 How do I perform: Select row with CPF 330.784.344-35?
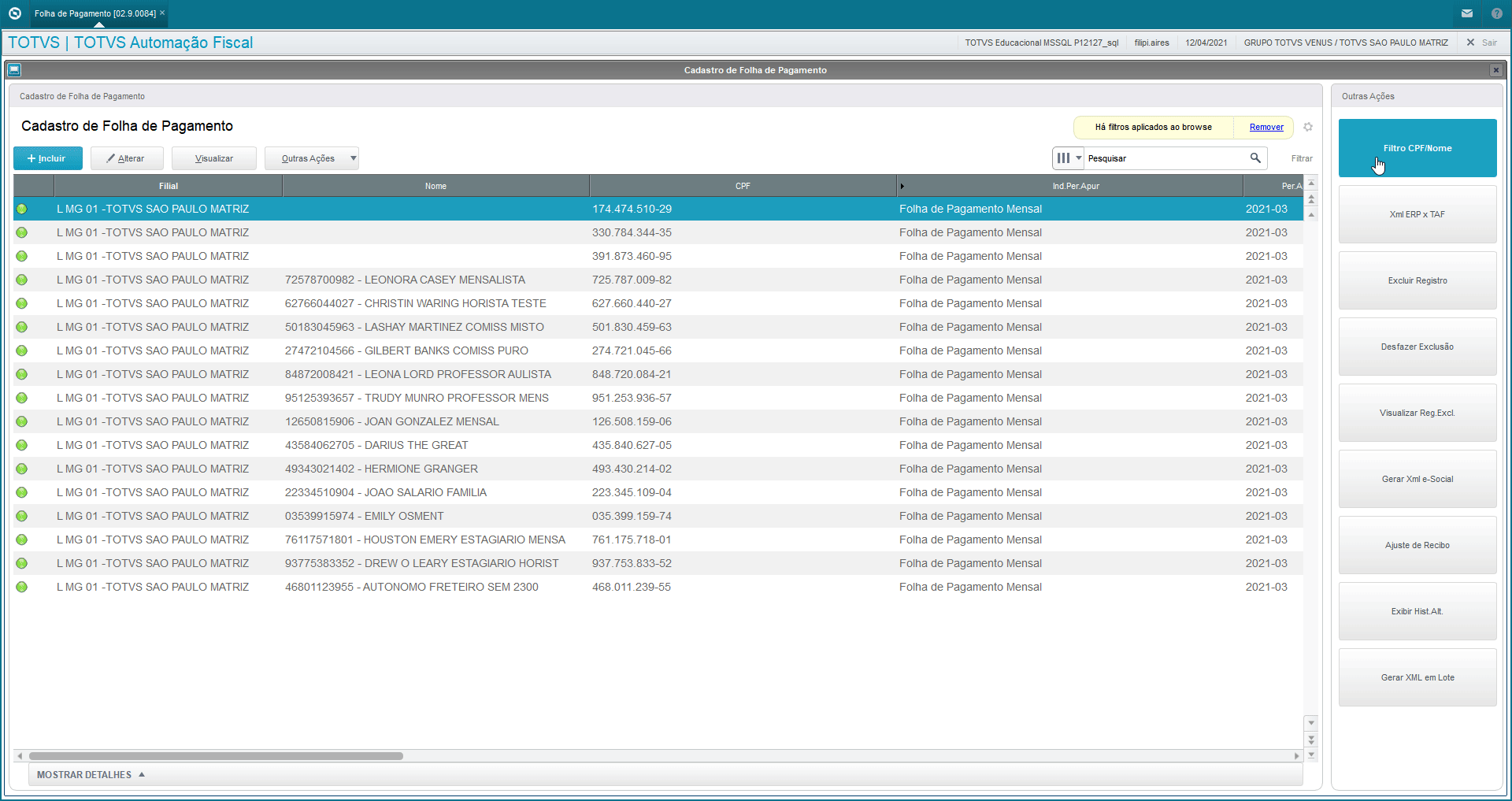(658, 232)
